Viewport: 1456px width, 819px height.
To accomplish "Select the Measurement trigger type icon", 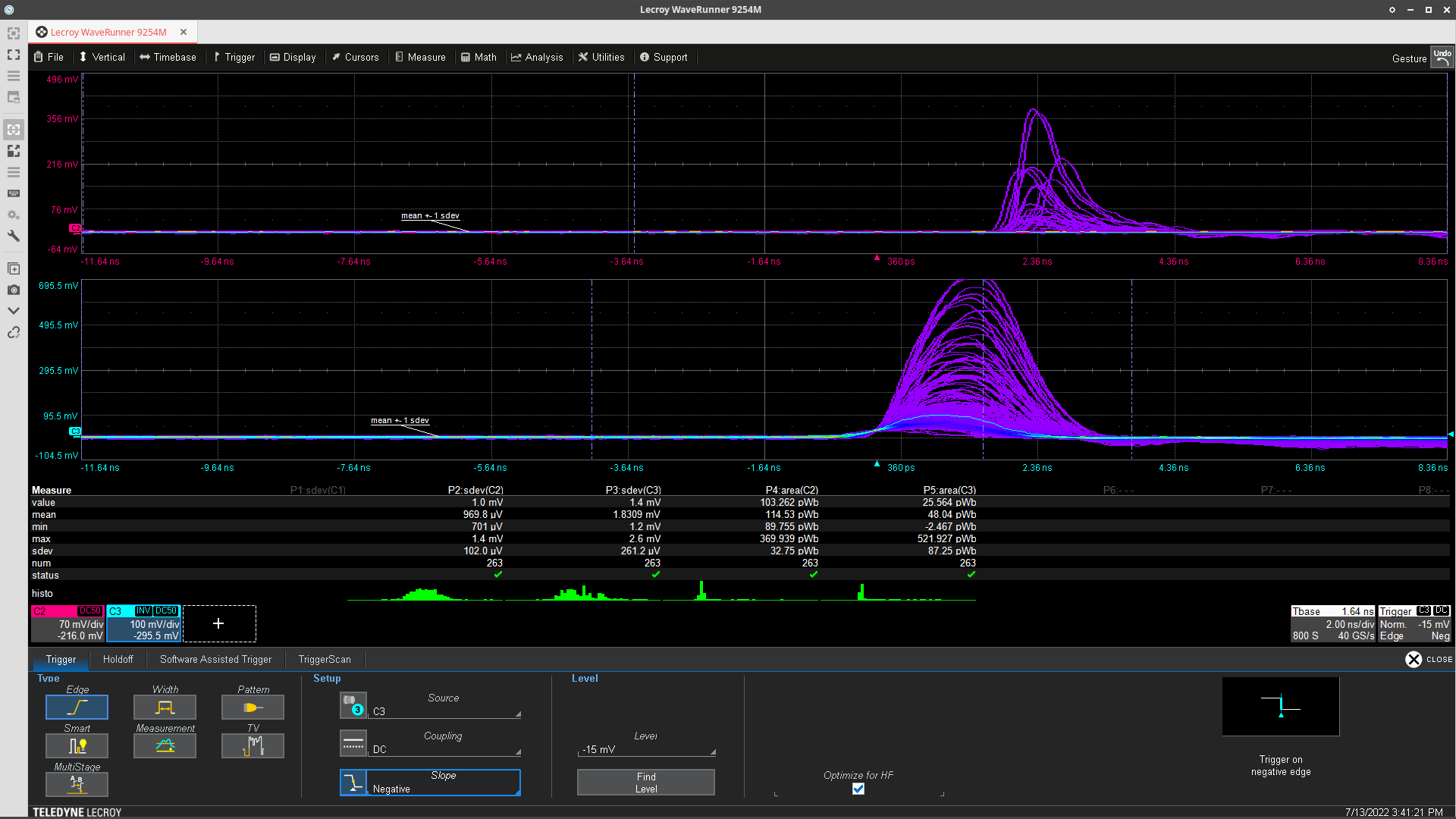I will point(165,745).
